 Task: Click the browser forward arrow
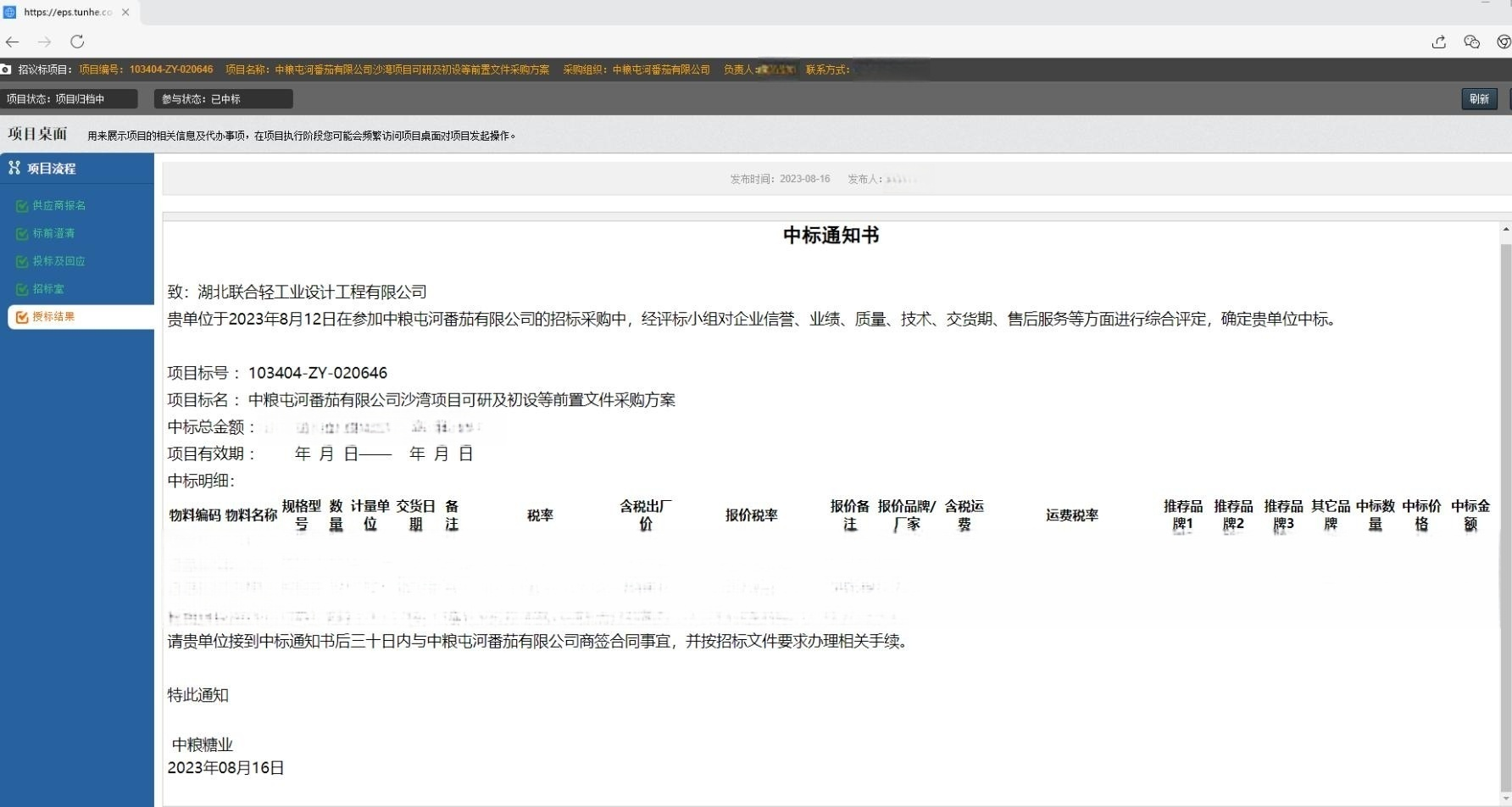click(x=44, y=42)
